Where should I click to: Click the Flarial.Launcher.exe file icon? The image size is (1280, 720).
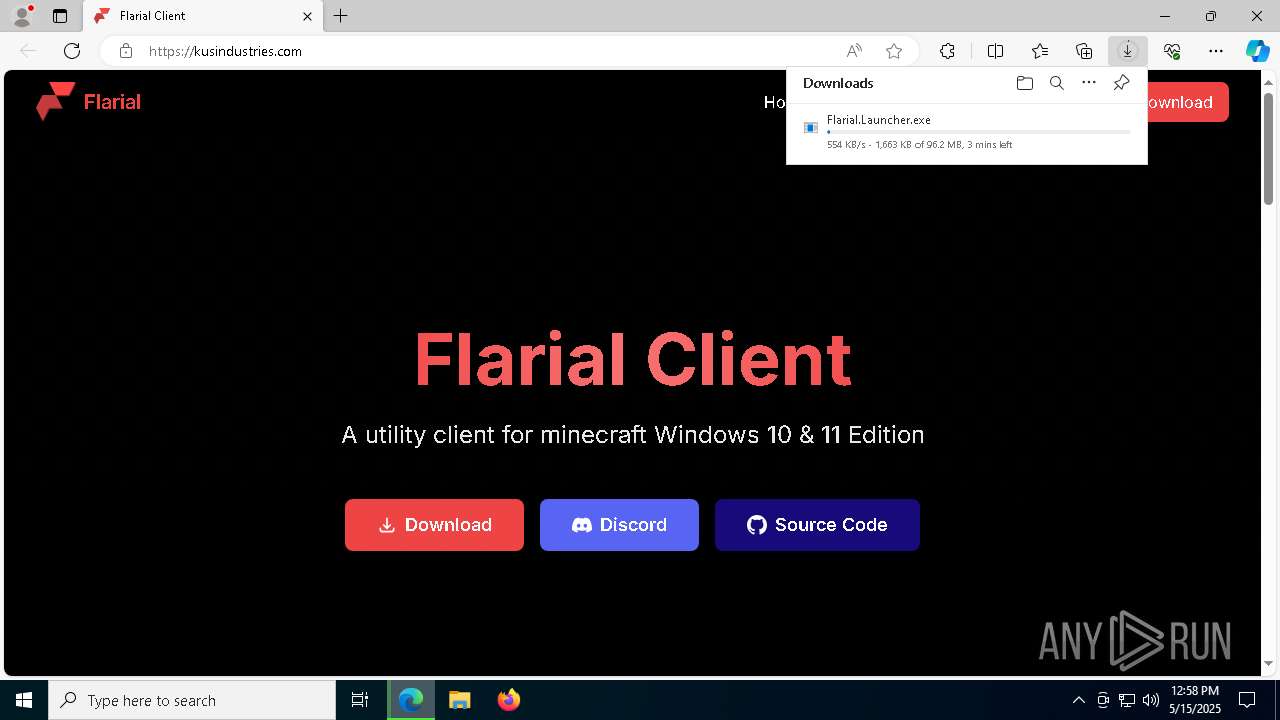(811, 127)
